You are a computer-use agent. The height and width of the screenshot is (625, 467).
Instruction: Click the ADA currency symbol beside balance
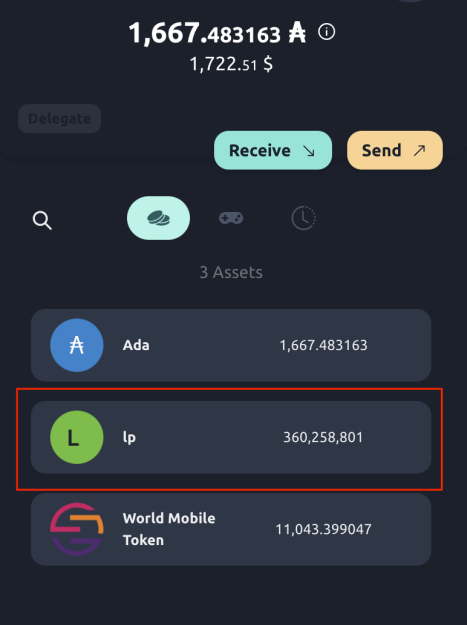point(297,33)
